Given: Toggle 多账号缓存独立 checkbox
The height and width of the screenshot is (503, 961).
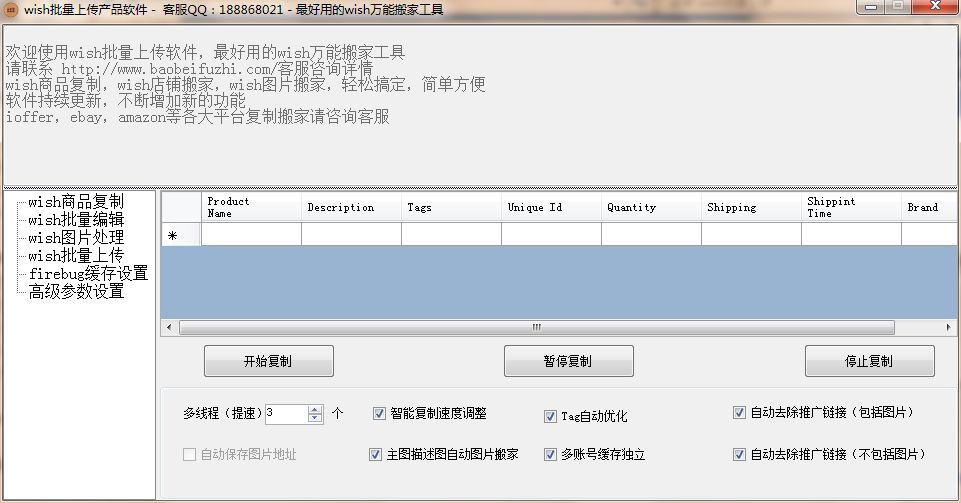Looking at the screenshot, I should (x=550, y=455).
